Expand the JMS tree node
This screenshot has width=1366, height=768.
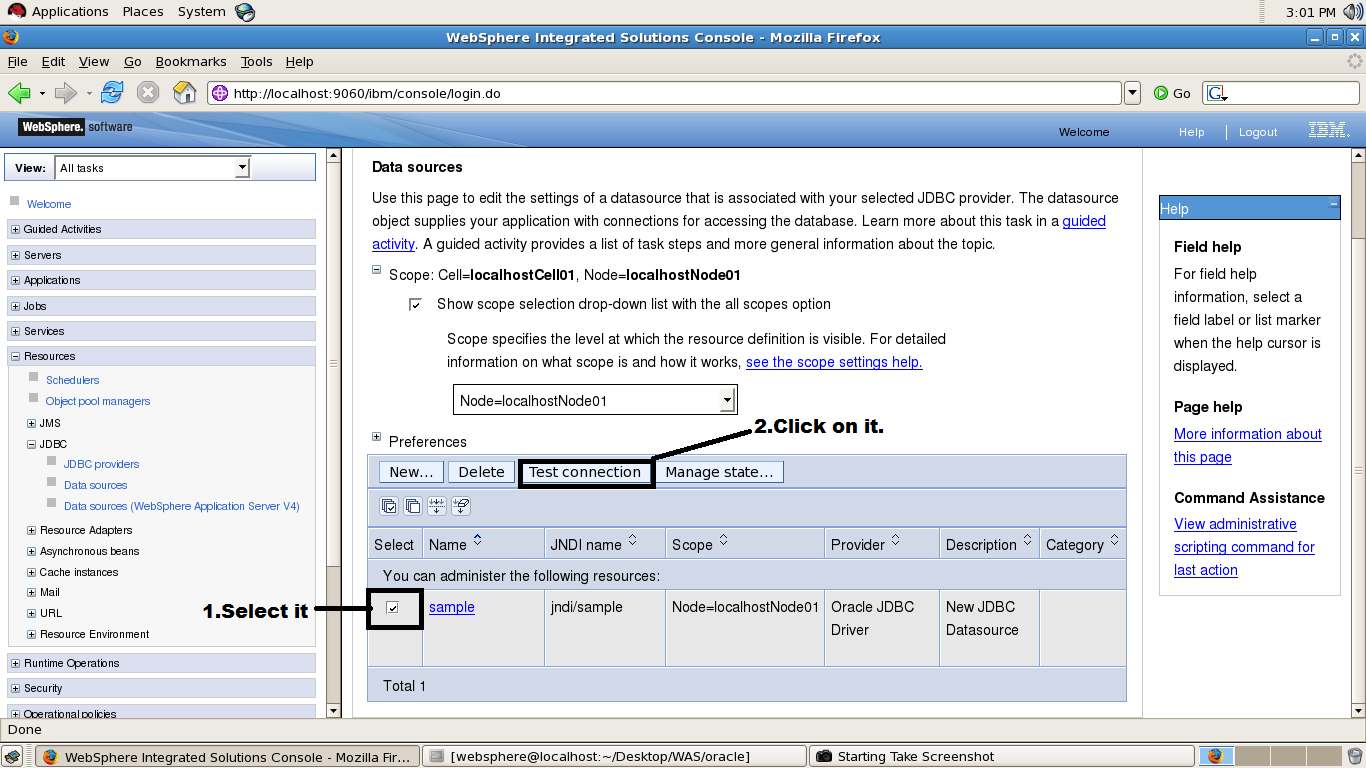tap(31, 423)
